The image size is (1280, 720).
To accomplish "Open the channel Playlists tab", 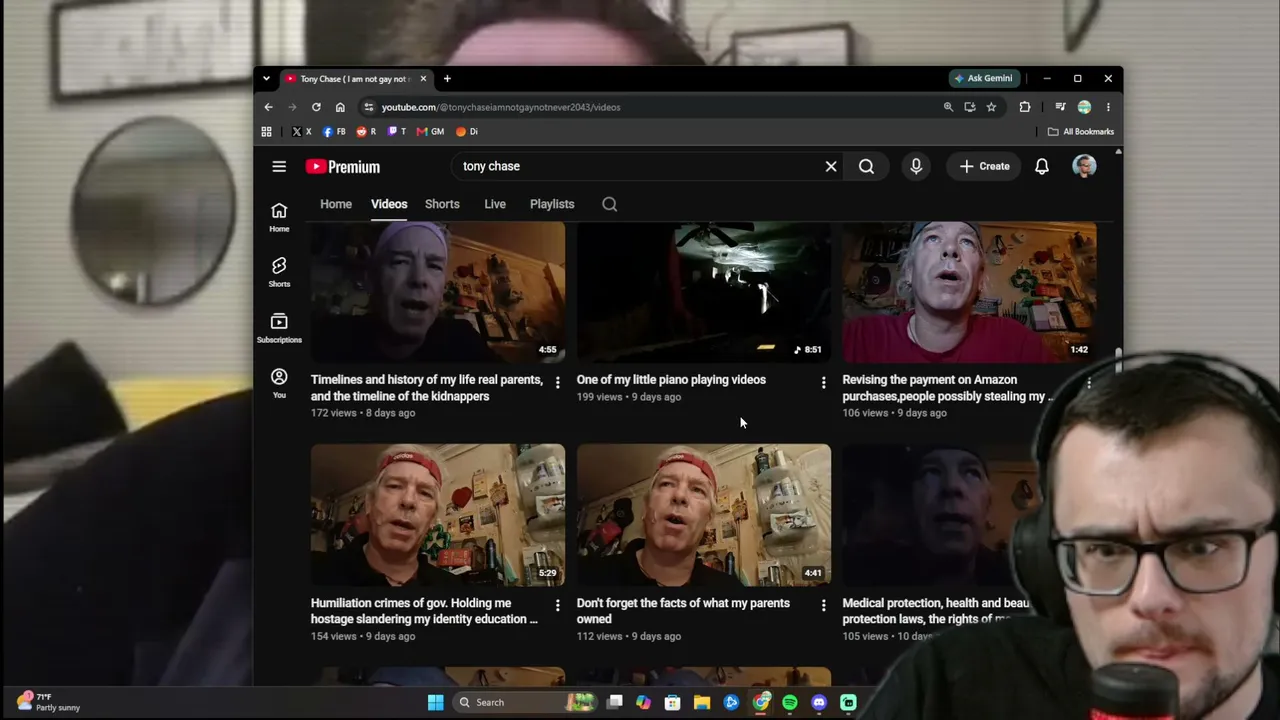I will pos(552,204).
